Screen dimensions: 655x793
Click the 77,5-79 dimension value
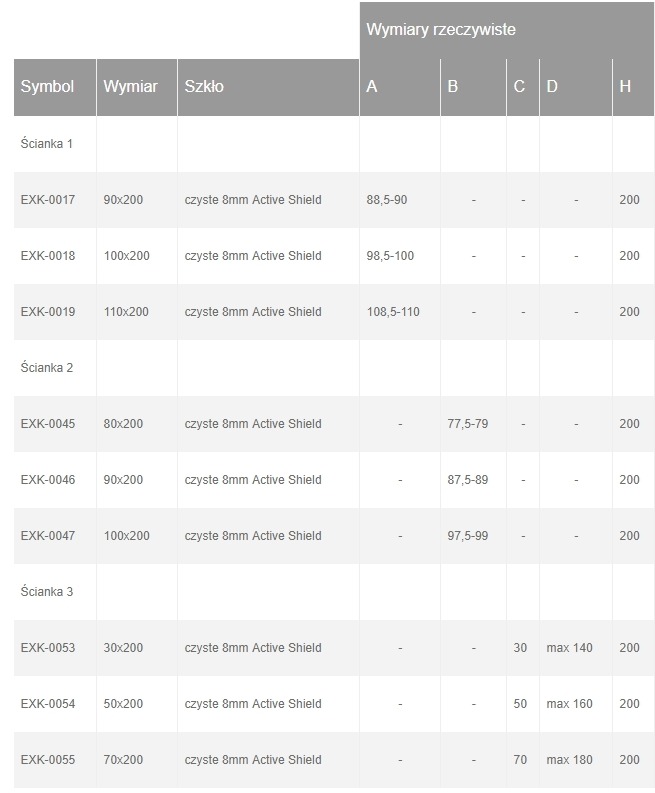[x=468, y=424]
